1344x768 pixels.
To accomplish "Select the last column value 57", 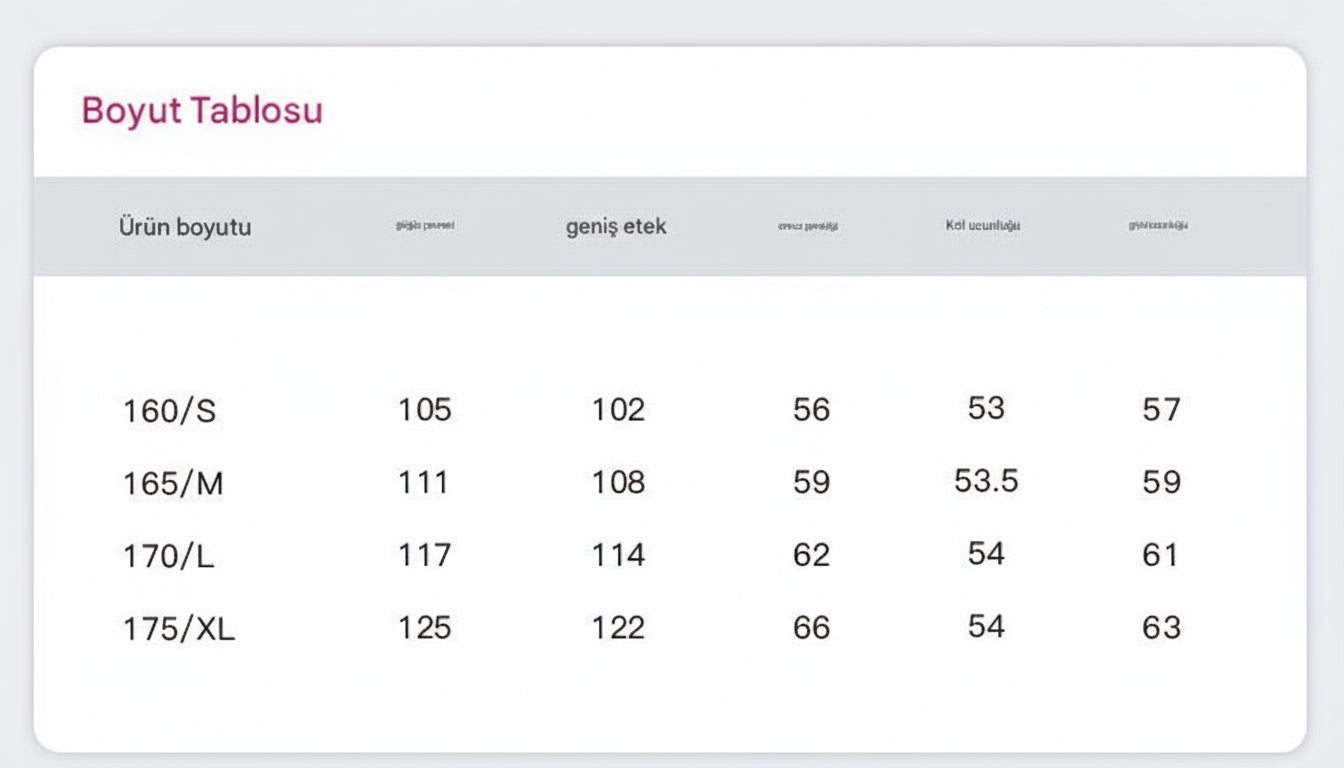I will point(1161,410).
